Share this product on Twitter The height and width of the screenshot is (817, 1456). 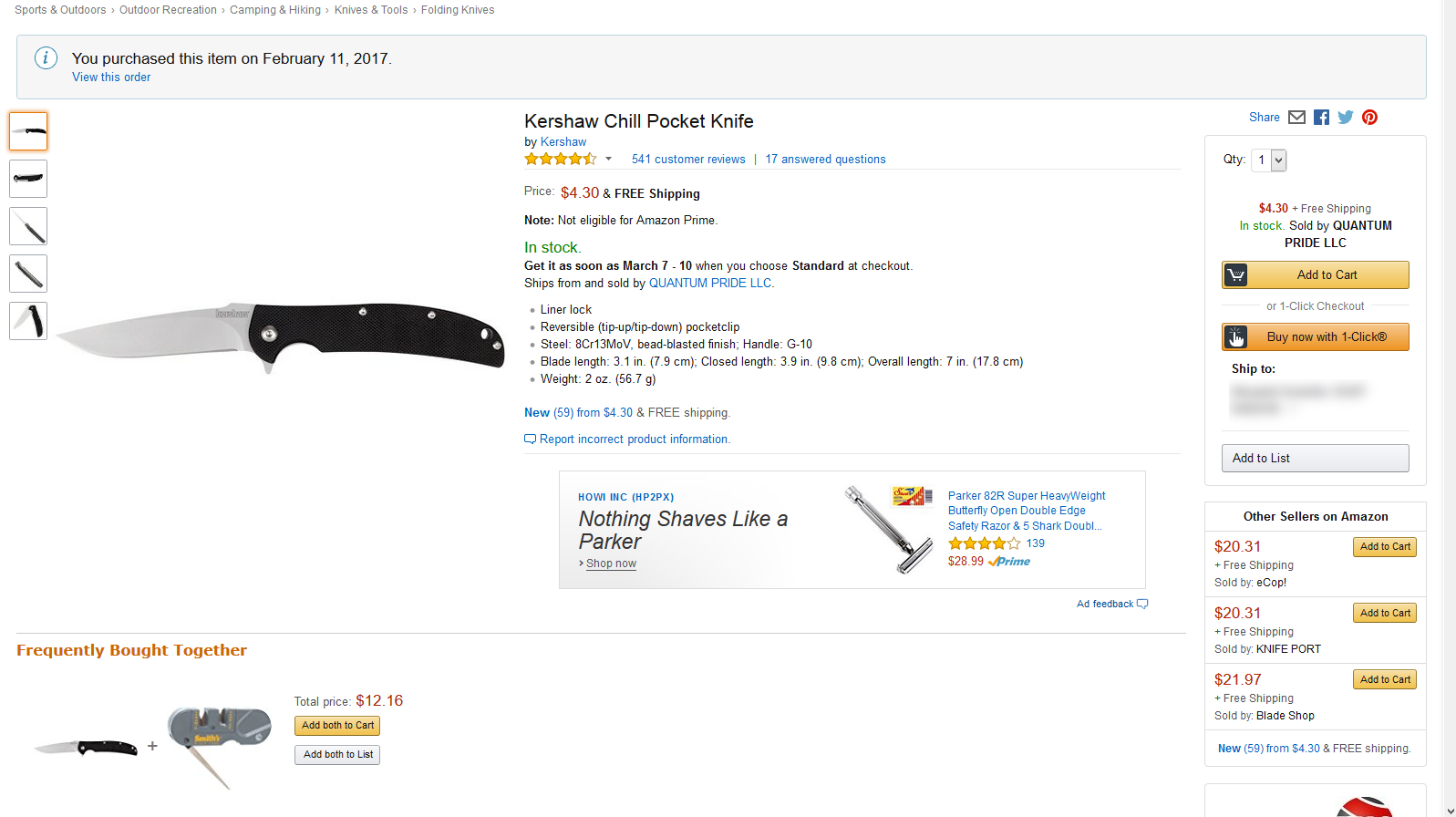coord(1346,118)
